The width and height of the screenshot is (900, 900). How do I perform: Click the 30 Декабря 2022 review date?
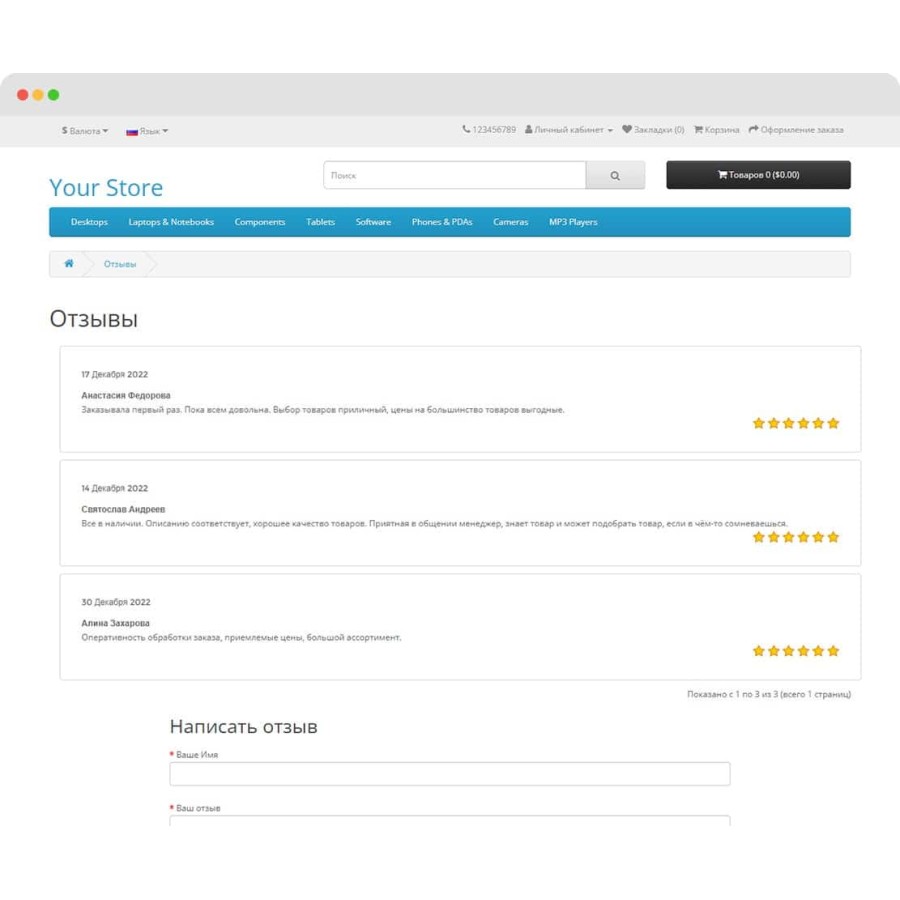(x=116, y=602)
